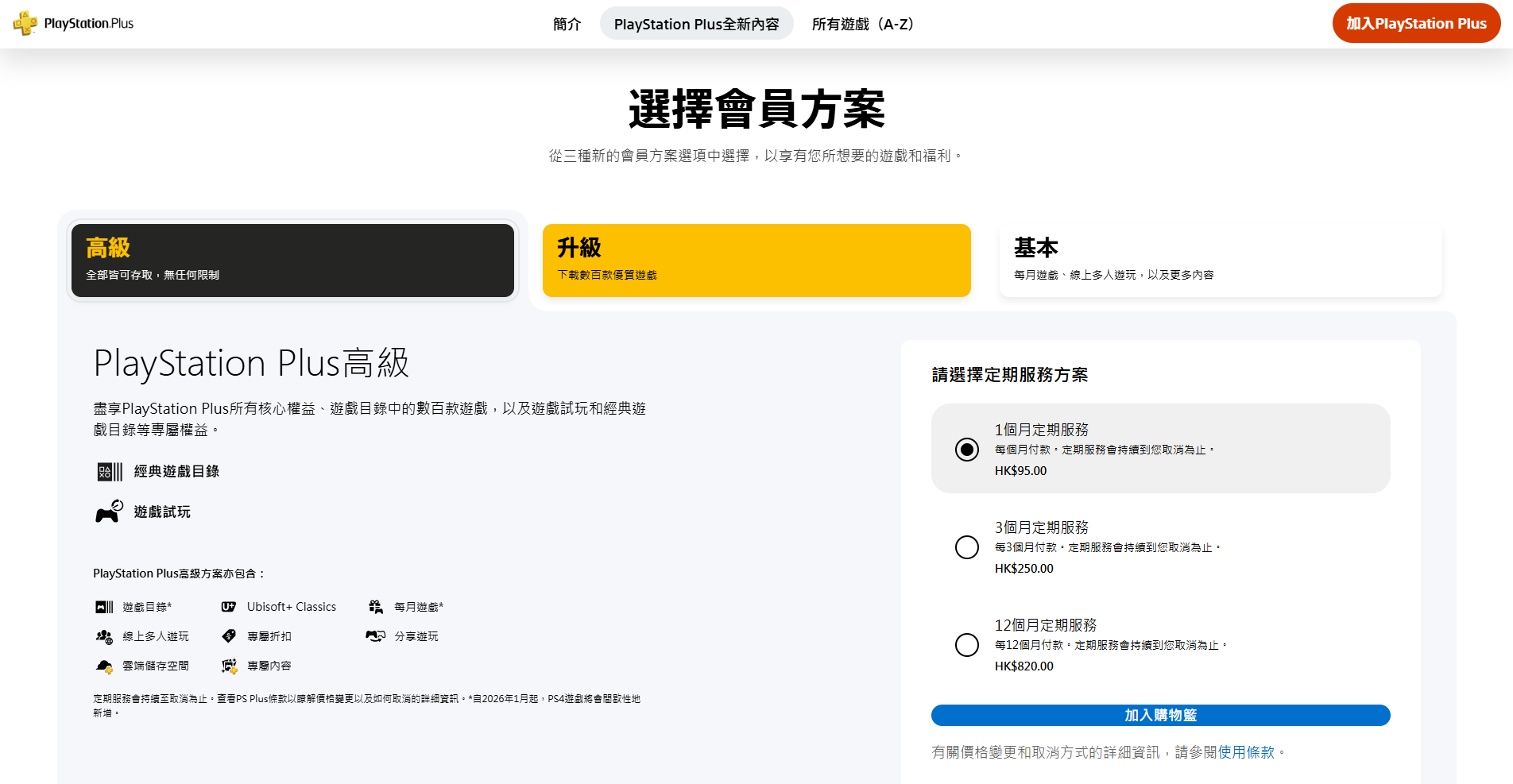Click the Ubisoft+ Classics icon

229,607
